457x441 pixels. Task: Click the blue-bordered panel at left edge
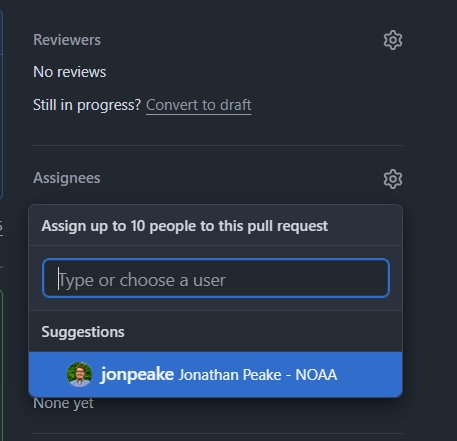(x=1, y=104)
